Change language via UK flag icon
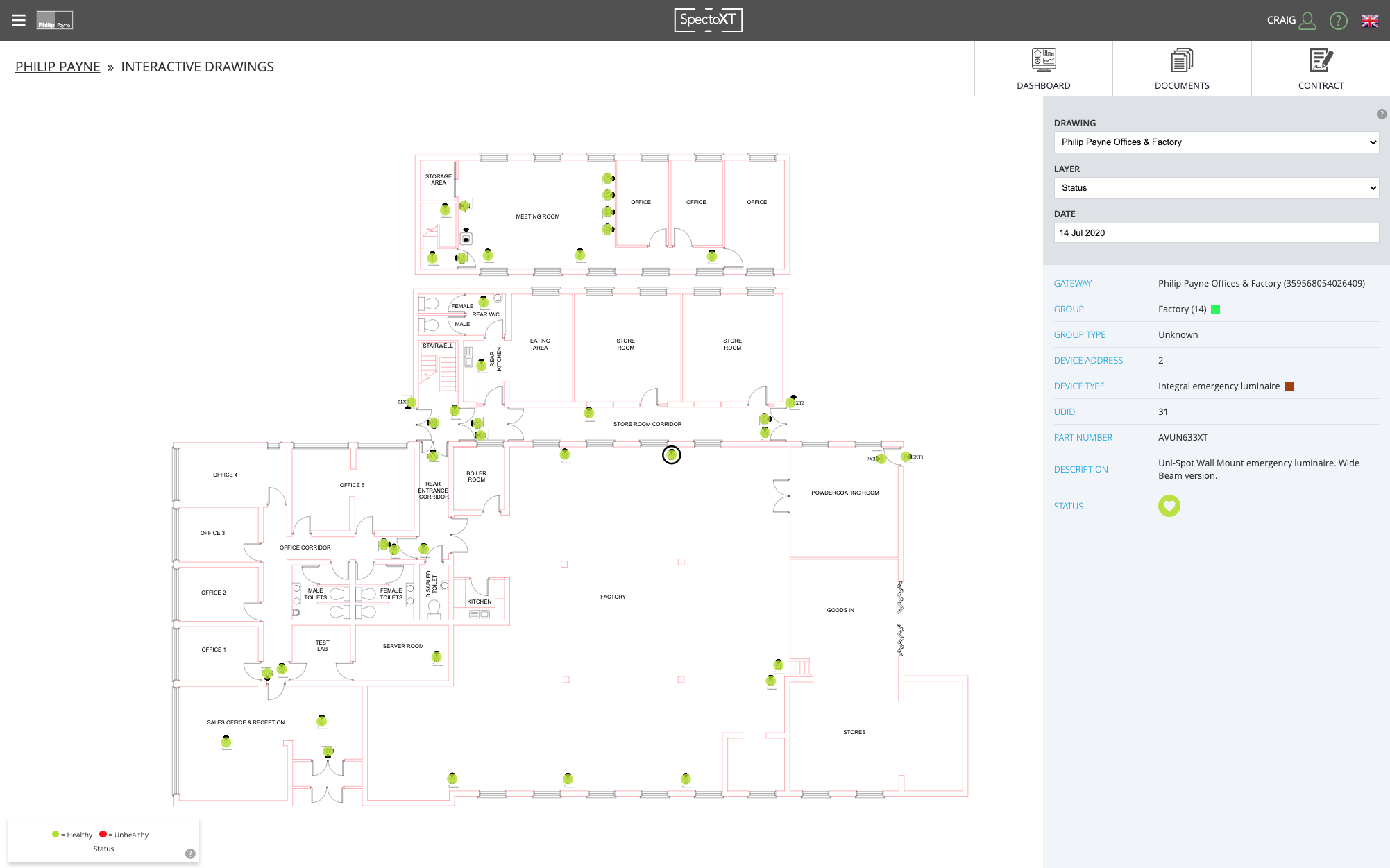The width and height of the screenshot is (1390, 868). point(1369,21)
